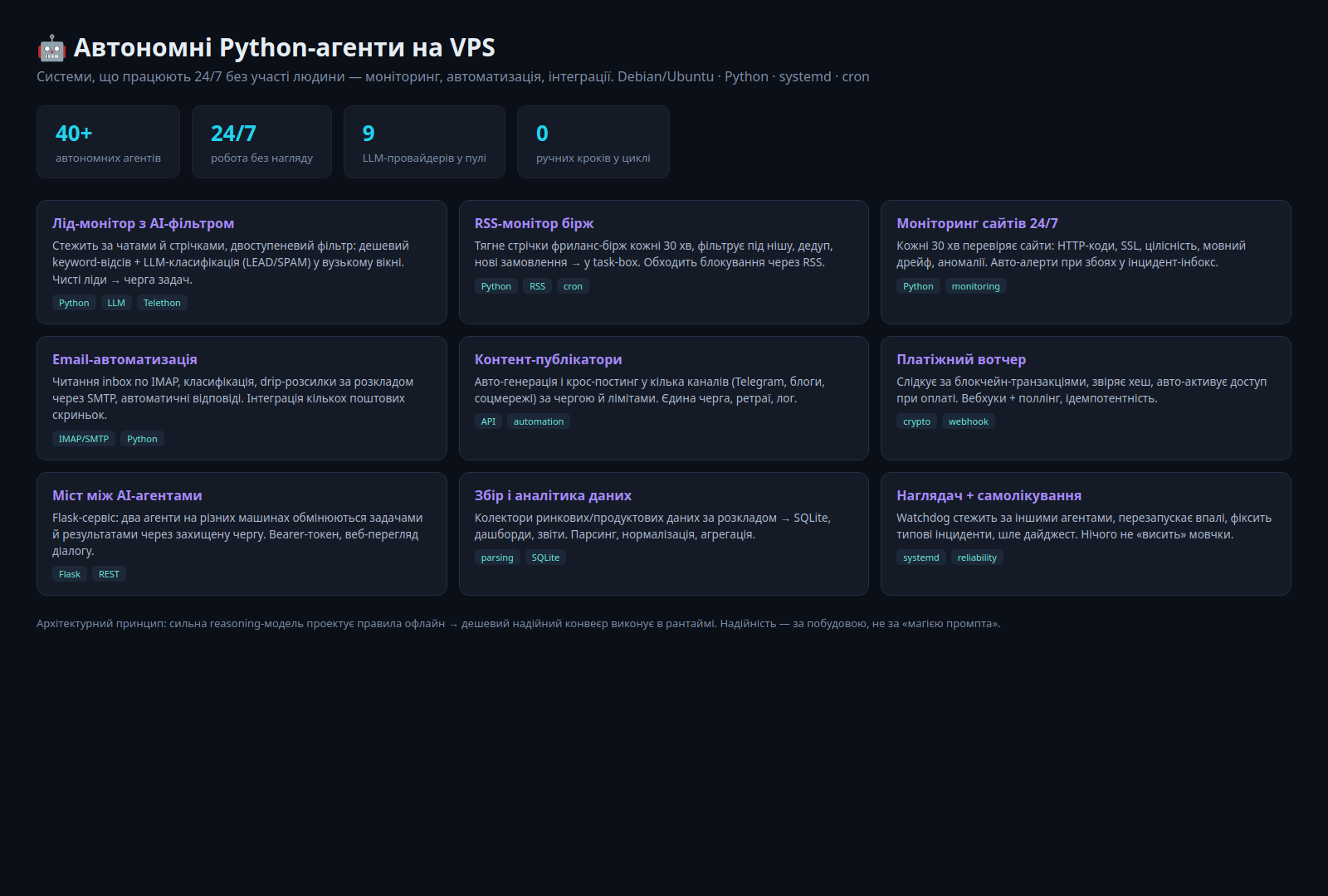
Task: Click description 'Читання inbox по IMAP'
Action: click(x=232, y=398)
